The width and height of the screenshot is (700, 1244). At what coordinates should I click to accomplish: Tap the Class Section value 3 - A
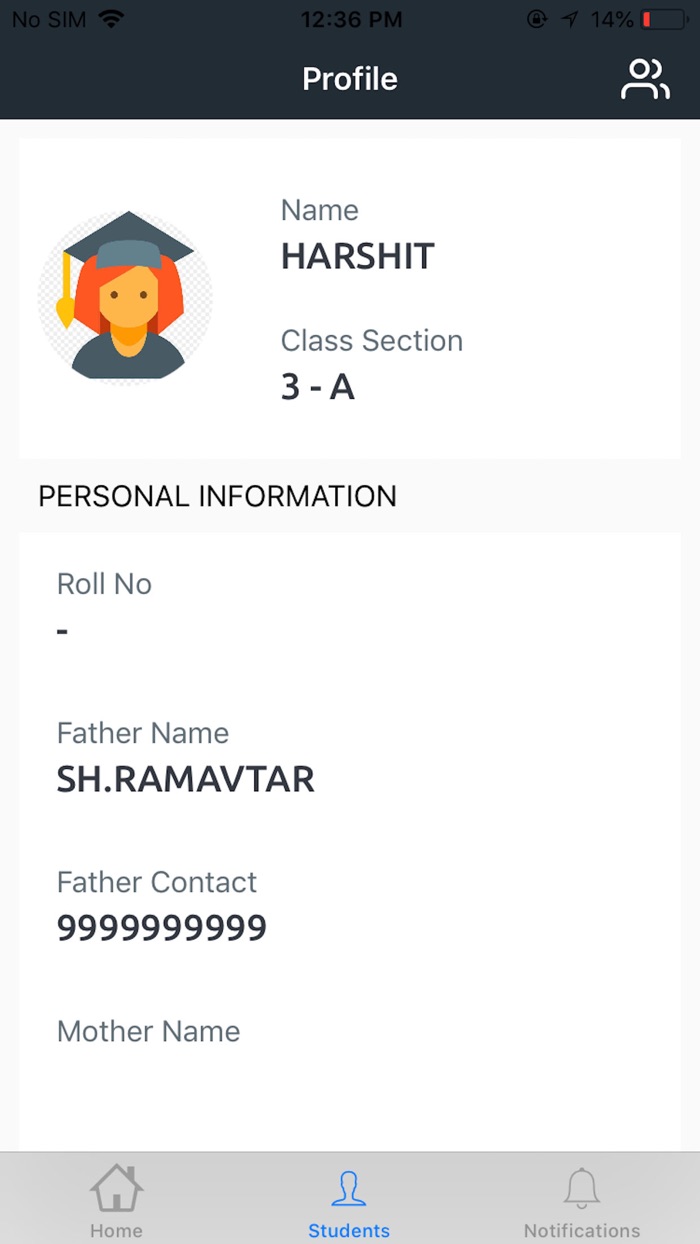(x=318, y=386)
